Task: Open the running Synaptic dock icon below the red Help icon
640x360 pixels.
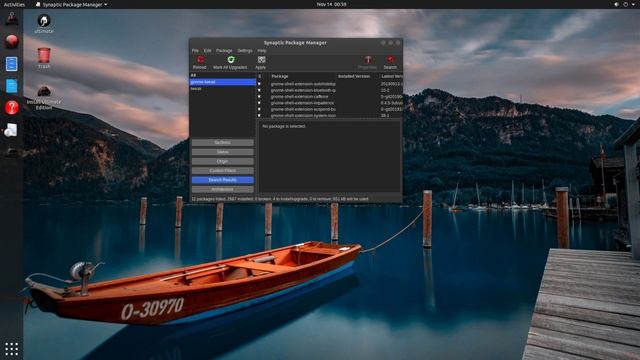Action: coord(11,130)
